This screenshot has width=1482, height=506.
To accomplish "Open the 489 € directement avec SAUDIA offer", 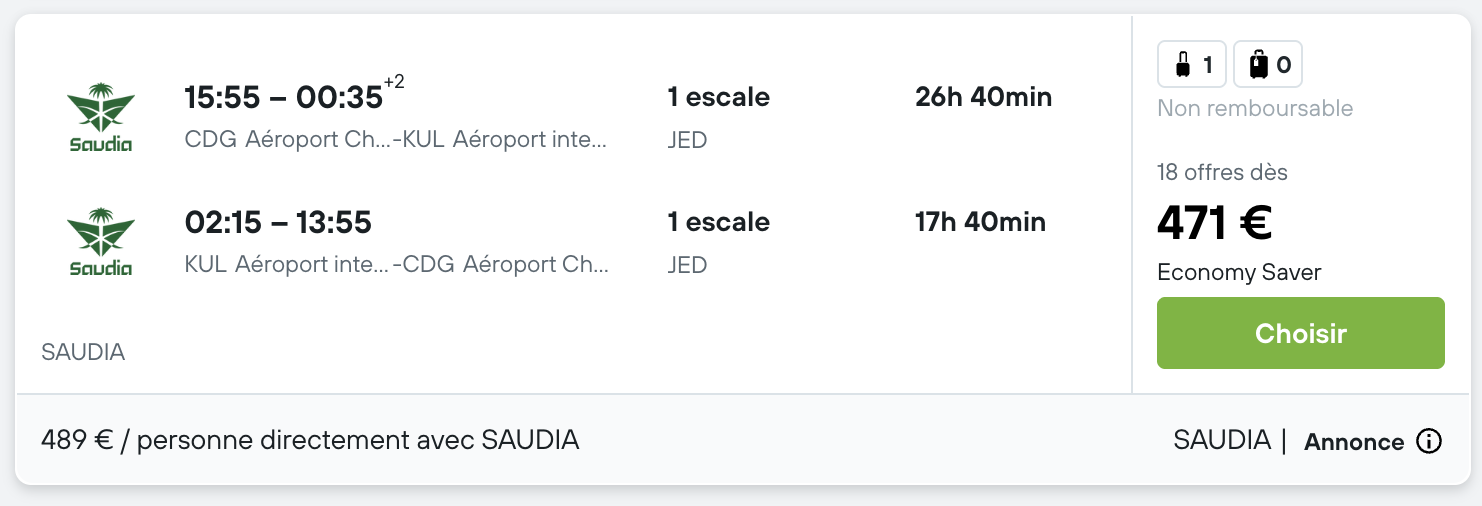I will (310, 440).
